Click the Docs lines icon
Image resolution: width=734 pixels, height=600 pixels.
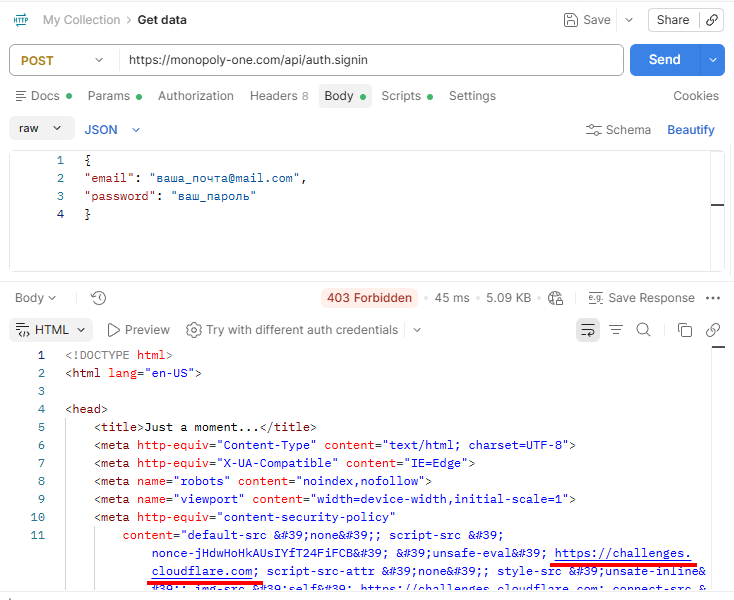(x=21, y=96)
